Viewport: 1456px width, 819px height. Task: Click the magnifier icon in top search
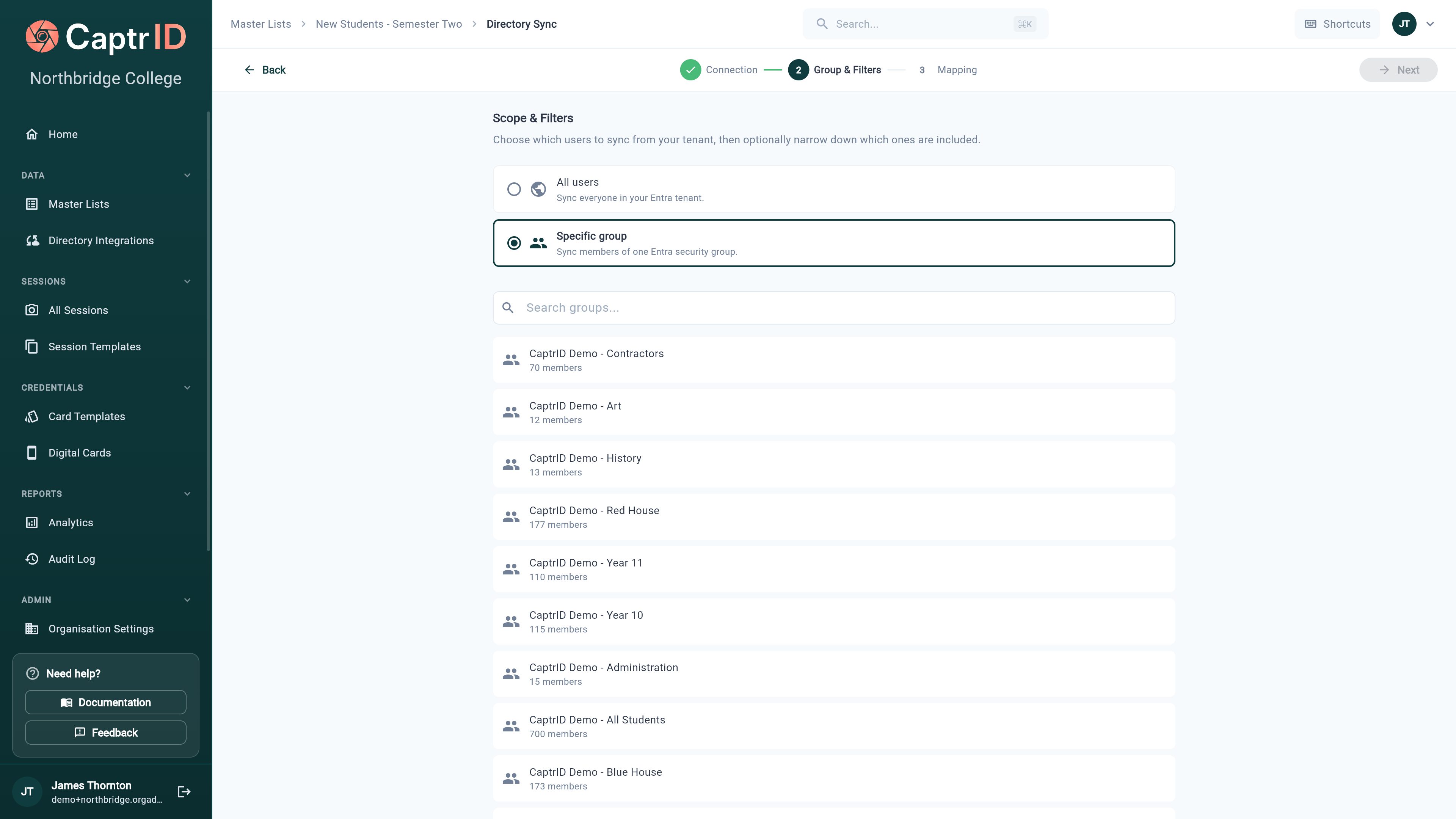pos(822,24)
